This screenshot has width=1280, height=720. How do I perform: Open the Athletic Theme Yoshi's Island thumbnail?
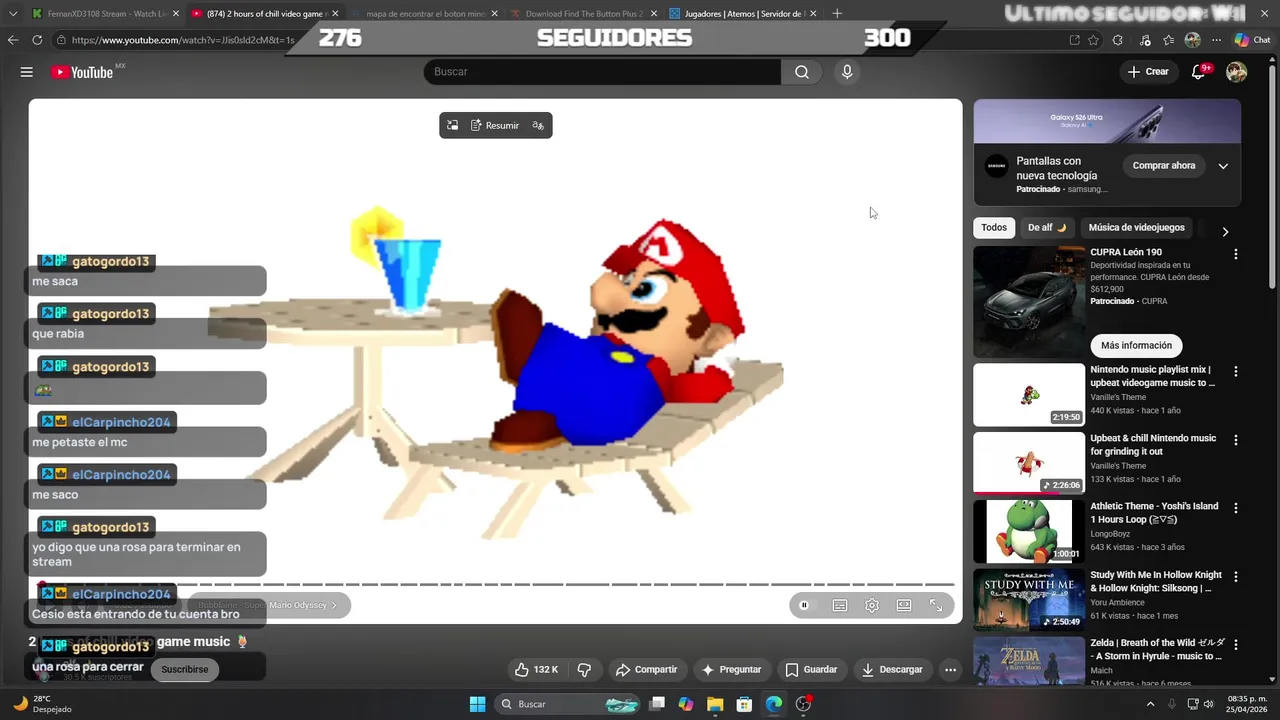1029,531
